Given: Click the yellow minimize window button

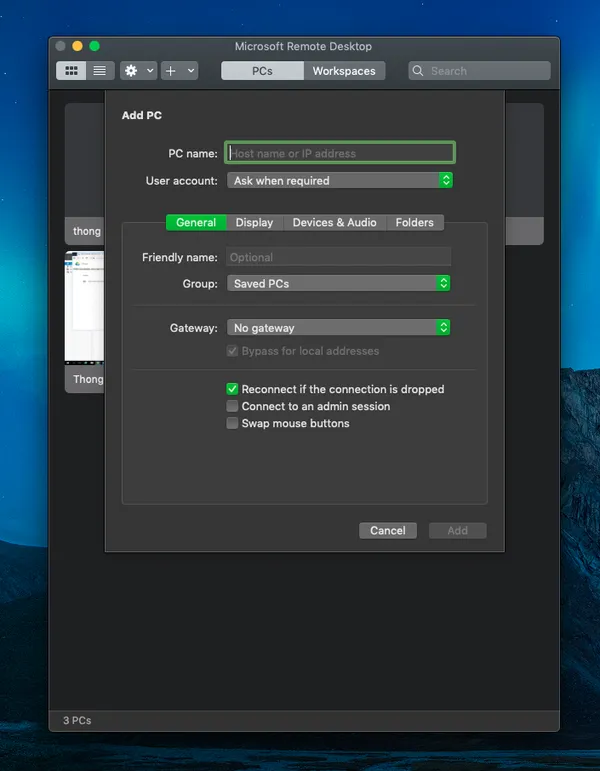Looking at the screenshot, I should click(77, 46).
